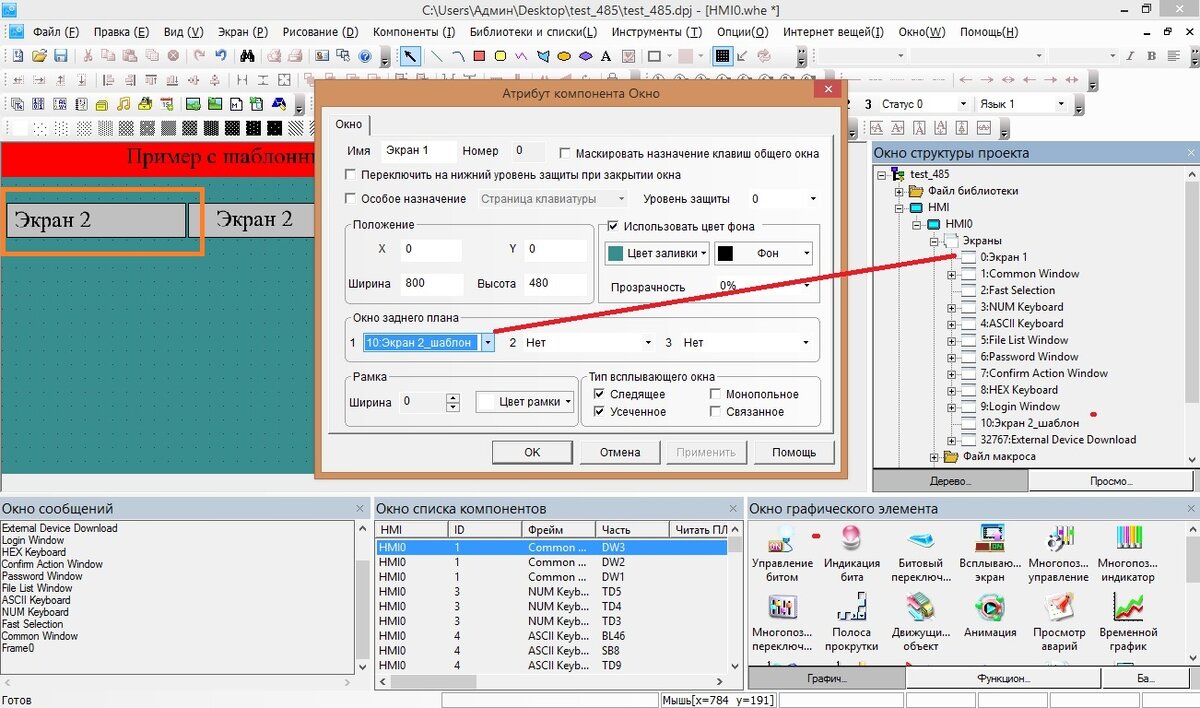
Task: Uncheck 'Использовать цвет фона'
Action: (614, 226)
